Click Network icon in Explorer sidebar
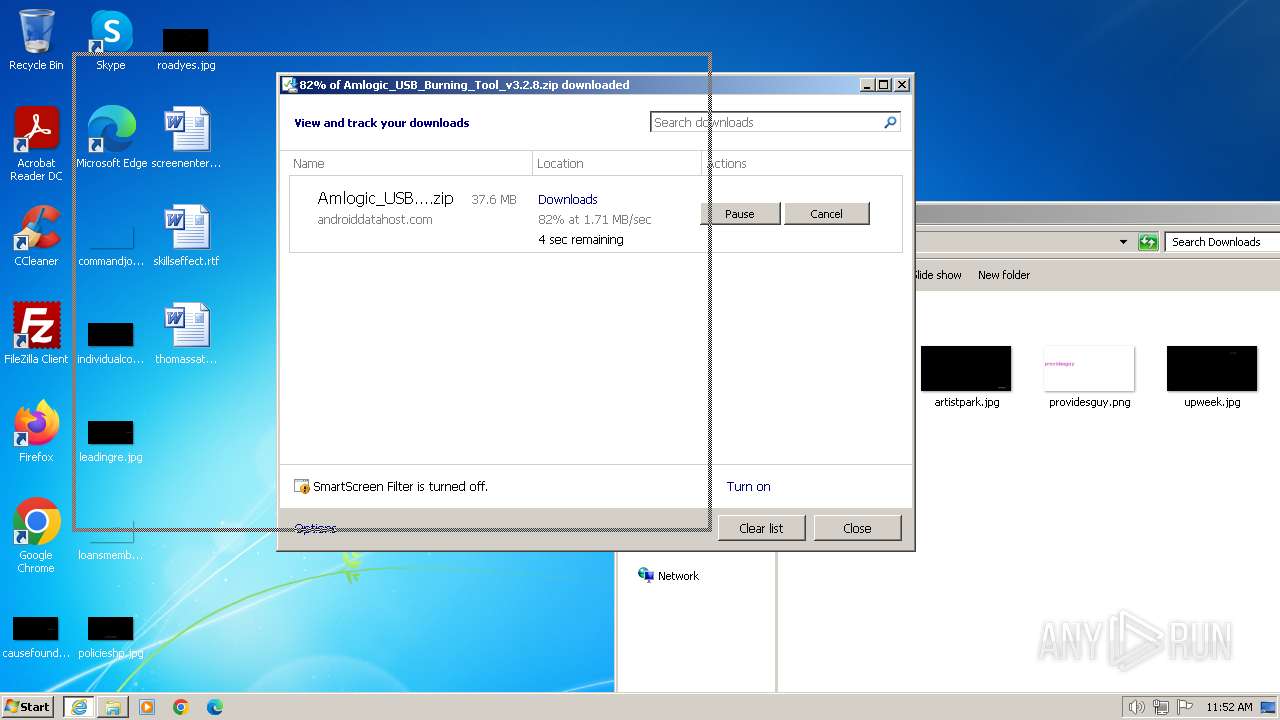 [x=668, y=576]
